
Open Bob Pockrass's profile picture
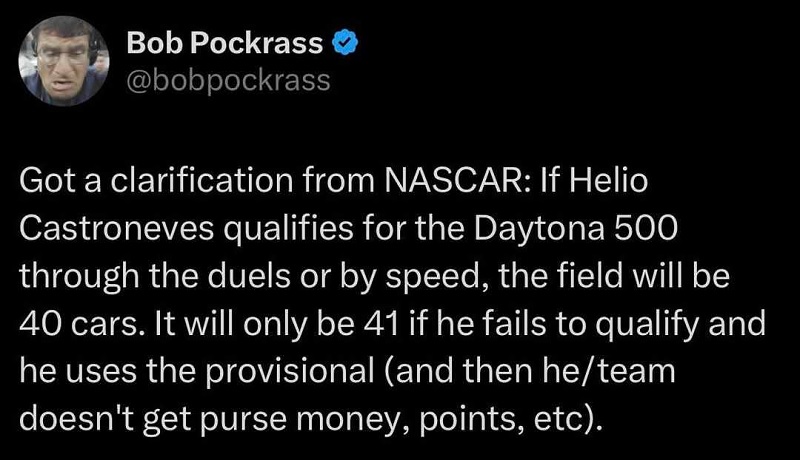tap(64, 61)
